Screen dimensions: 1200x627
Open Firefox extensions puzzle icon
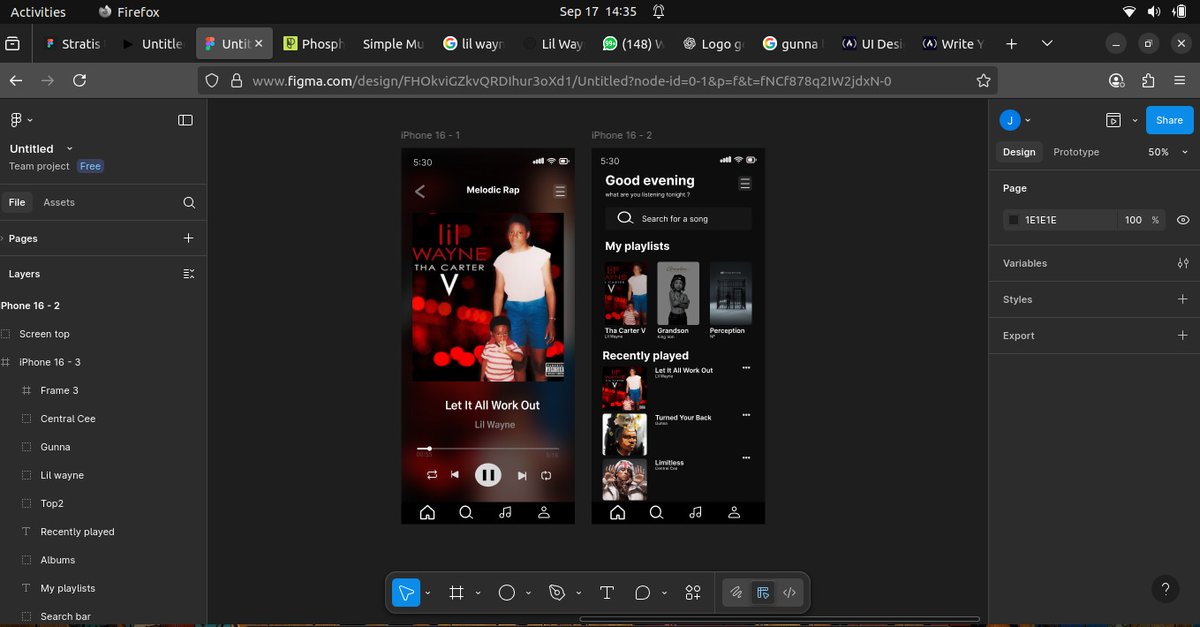pyautogui.click(x=1148, y=81)
